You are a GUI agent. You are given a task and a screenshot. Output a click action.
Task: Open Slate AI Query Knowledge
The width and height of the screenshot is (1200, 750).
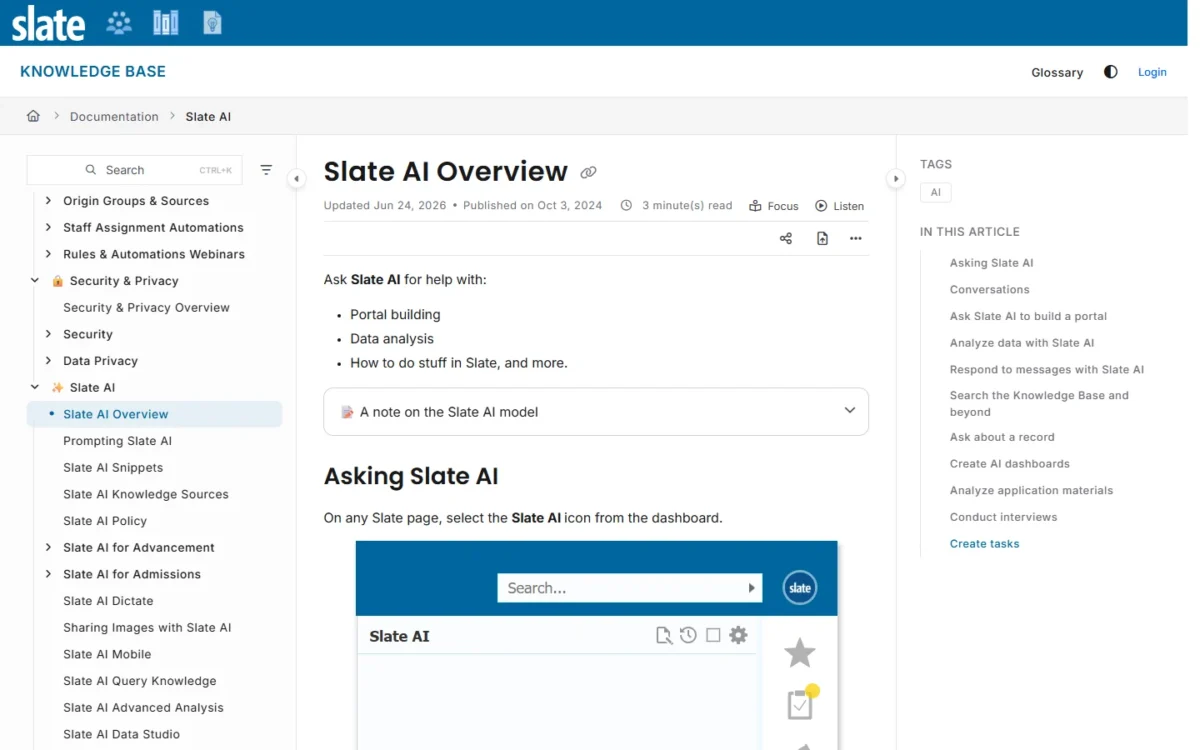pyautogui.click(x=140, y=681)
